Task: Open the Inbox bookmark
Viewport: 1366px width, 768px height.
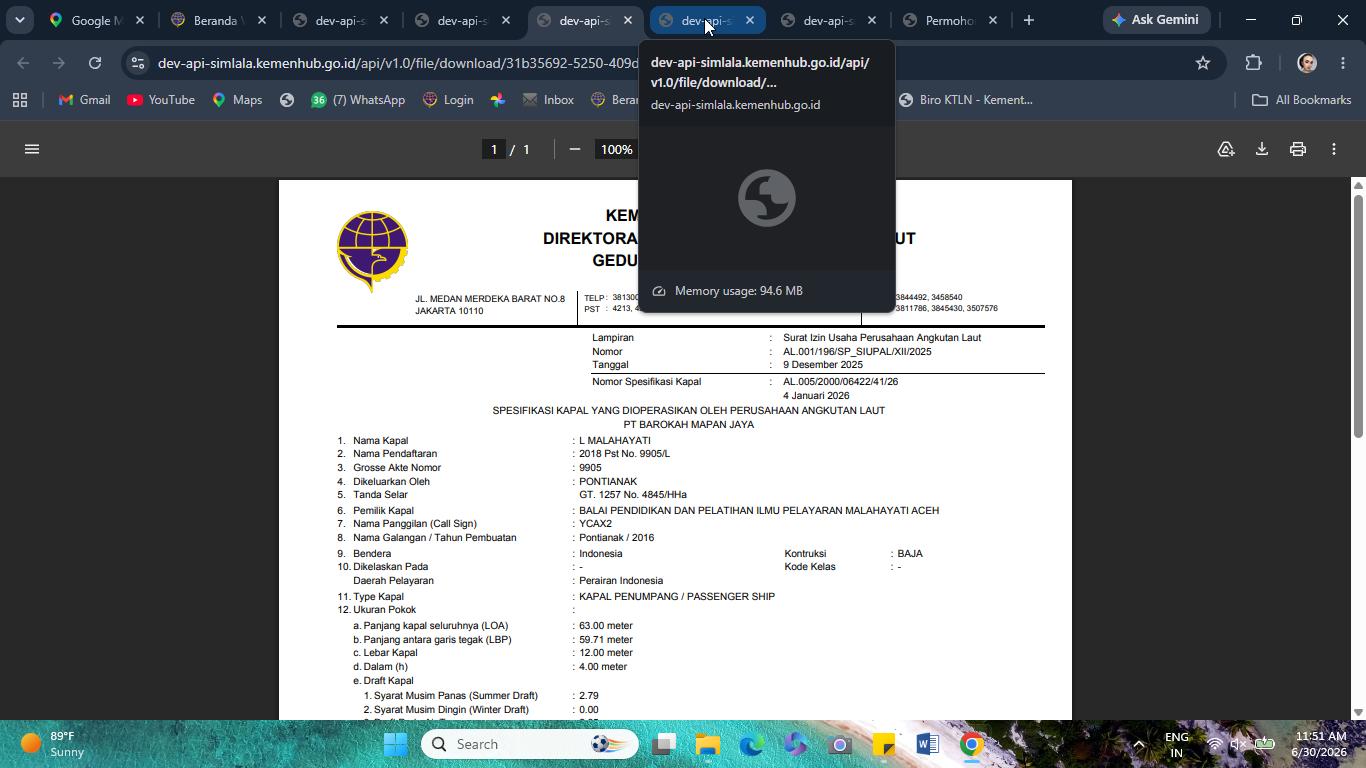Action: [x=548, y=100]
